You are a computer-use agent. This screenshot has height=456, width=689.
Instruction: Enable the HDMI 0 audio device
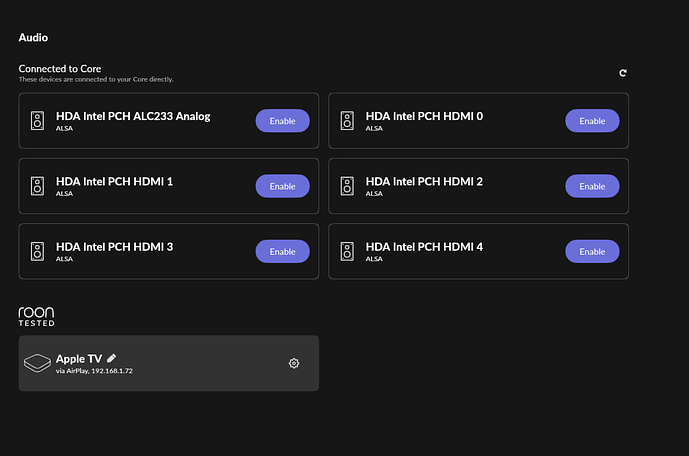tap(592, 121)
